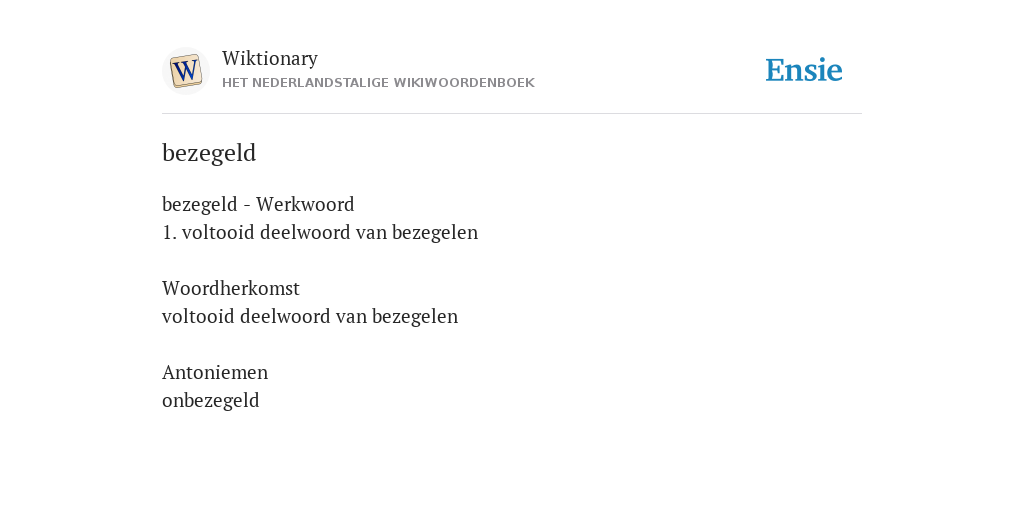This screenshot has height=512, width=1024.
Task: Click the Woordherkomst section label
Action: pos(231,288)
